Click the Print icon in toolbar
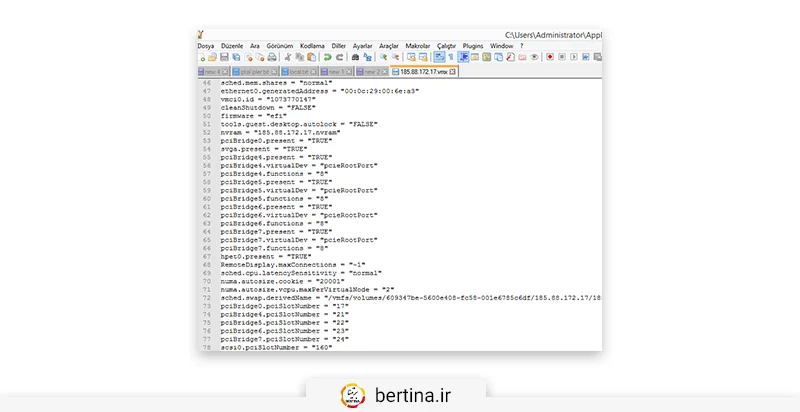The image size is (800, 412). (272, 58)
